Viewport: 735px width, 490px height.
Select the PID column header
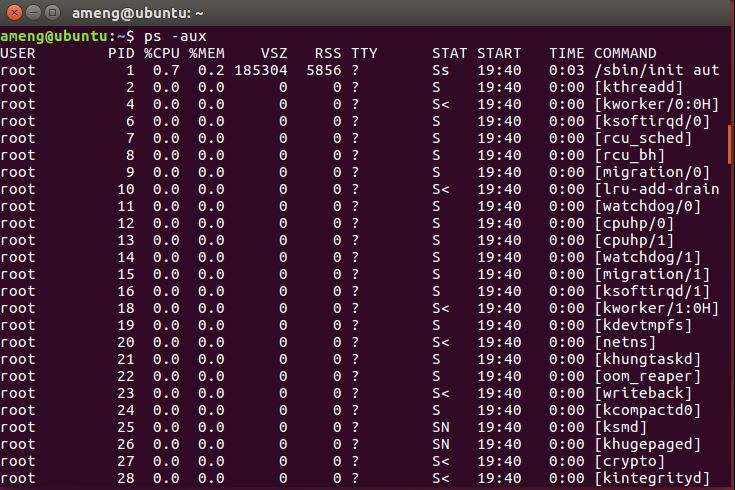pyautogui.click(x=121, y=53)
